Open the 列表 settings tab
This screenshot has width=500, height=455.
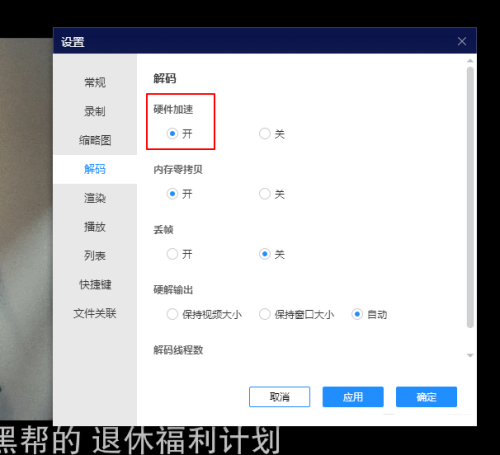pos(95,256)
